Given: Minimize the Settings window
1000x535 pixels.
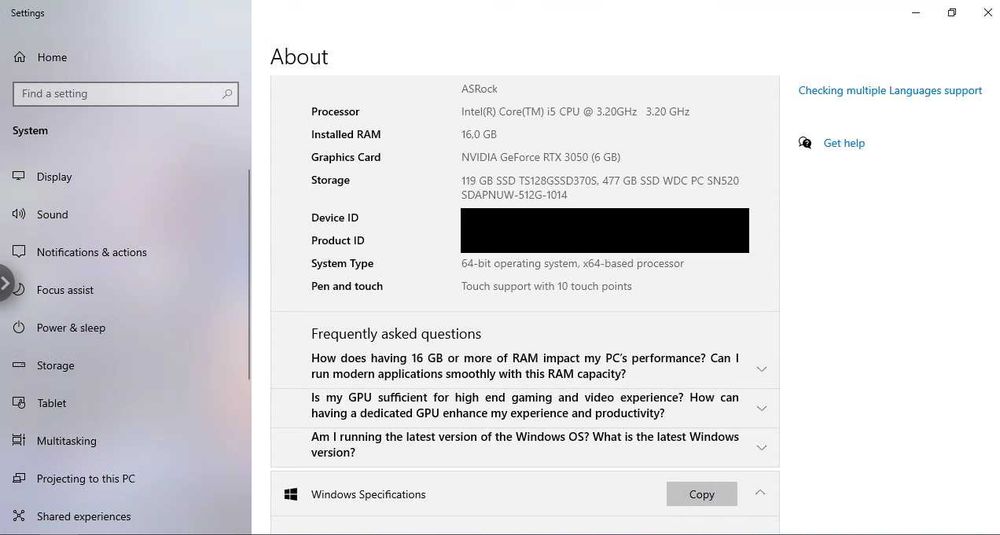Looking at the screenshot, I should tap(916, 12).
